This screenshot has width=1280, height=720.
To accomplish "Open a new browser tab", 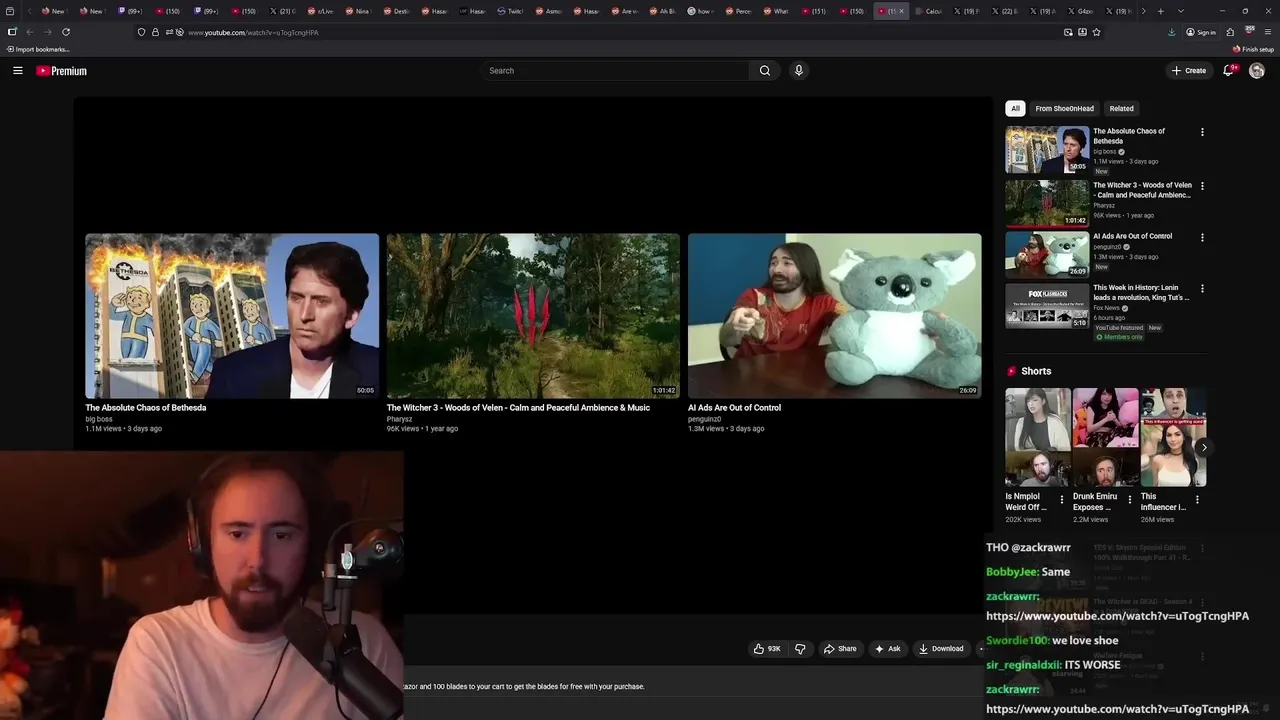I will tap(1160, 11).
